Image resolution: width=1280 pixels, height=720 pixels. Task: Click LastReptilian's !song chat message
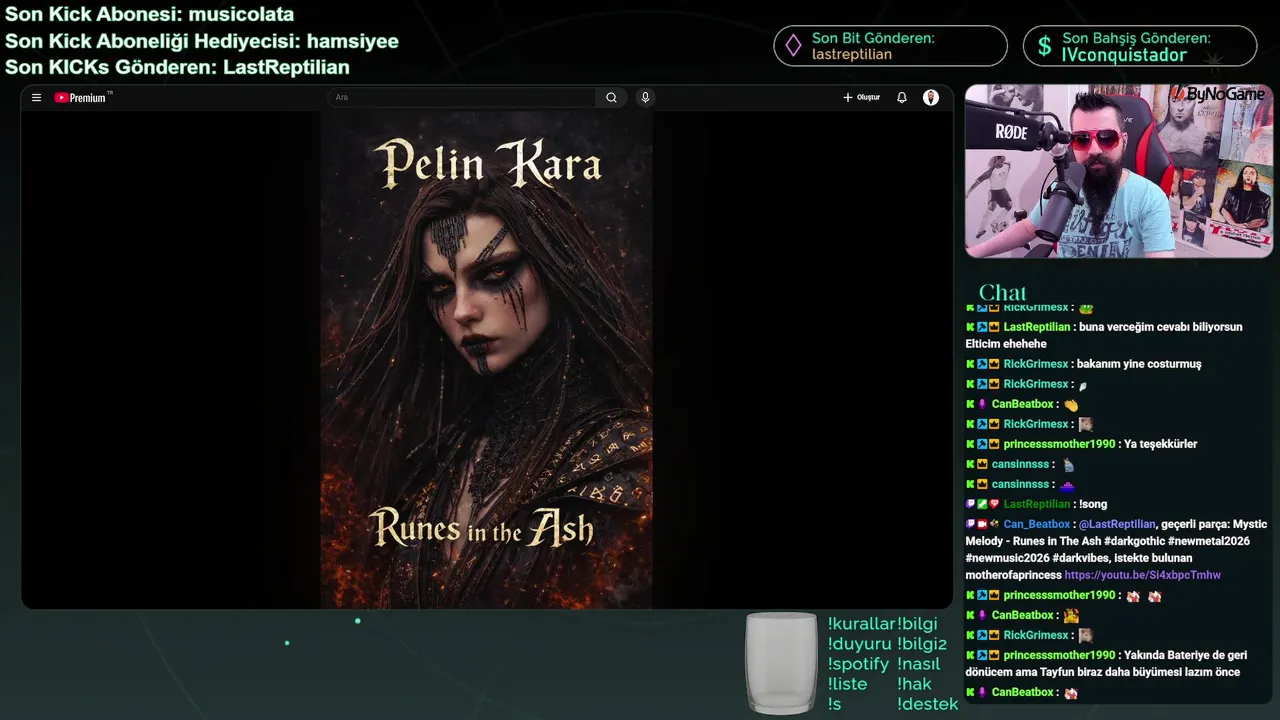pyautogui.click(x=1093, y=504)
